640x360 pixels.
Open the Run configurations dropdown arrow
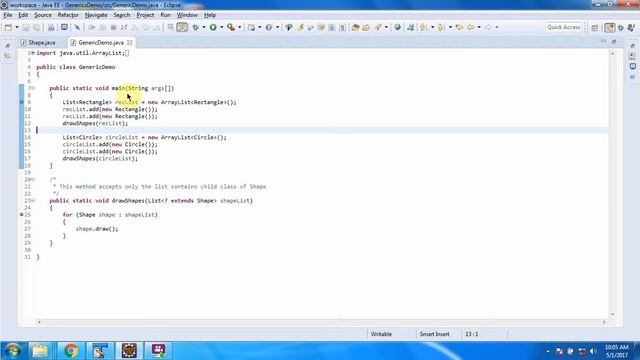point(222,27)
